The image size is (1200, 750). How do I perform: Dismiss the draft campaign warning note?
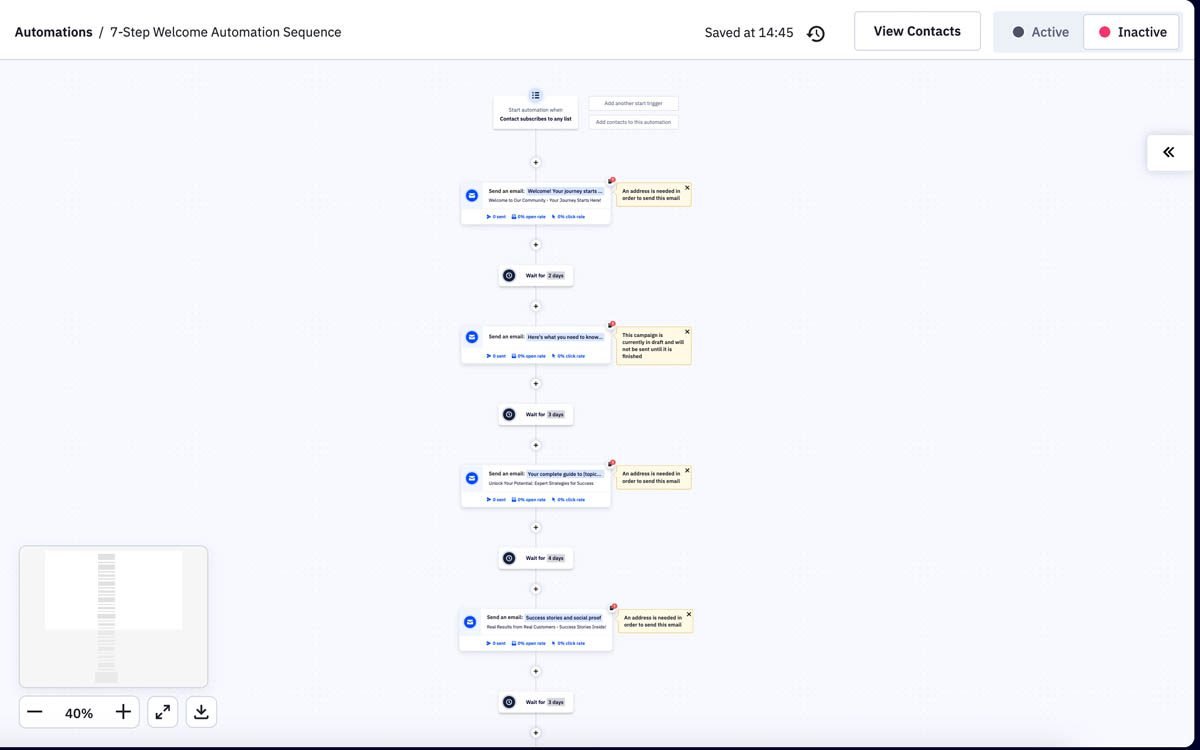coord(687,331)
